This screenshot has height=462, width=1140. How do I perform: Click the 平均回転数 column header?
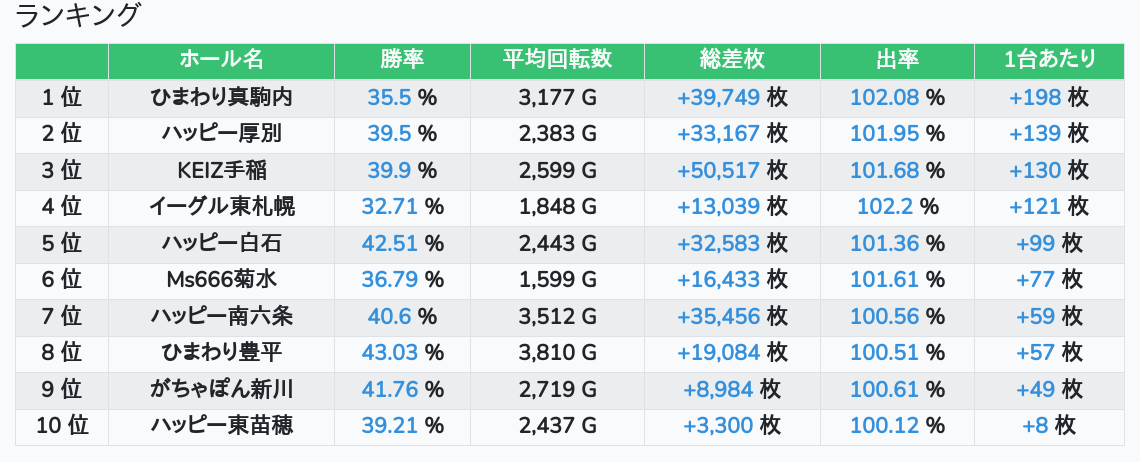pos(557,60)
